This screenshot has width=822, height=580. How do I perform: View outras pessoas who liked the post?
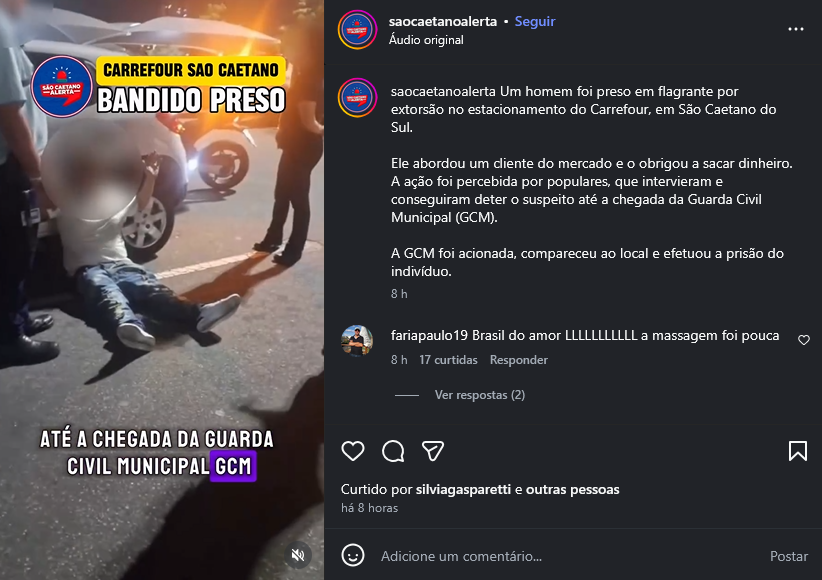click(x=572, y=489)
